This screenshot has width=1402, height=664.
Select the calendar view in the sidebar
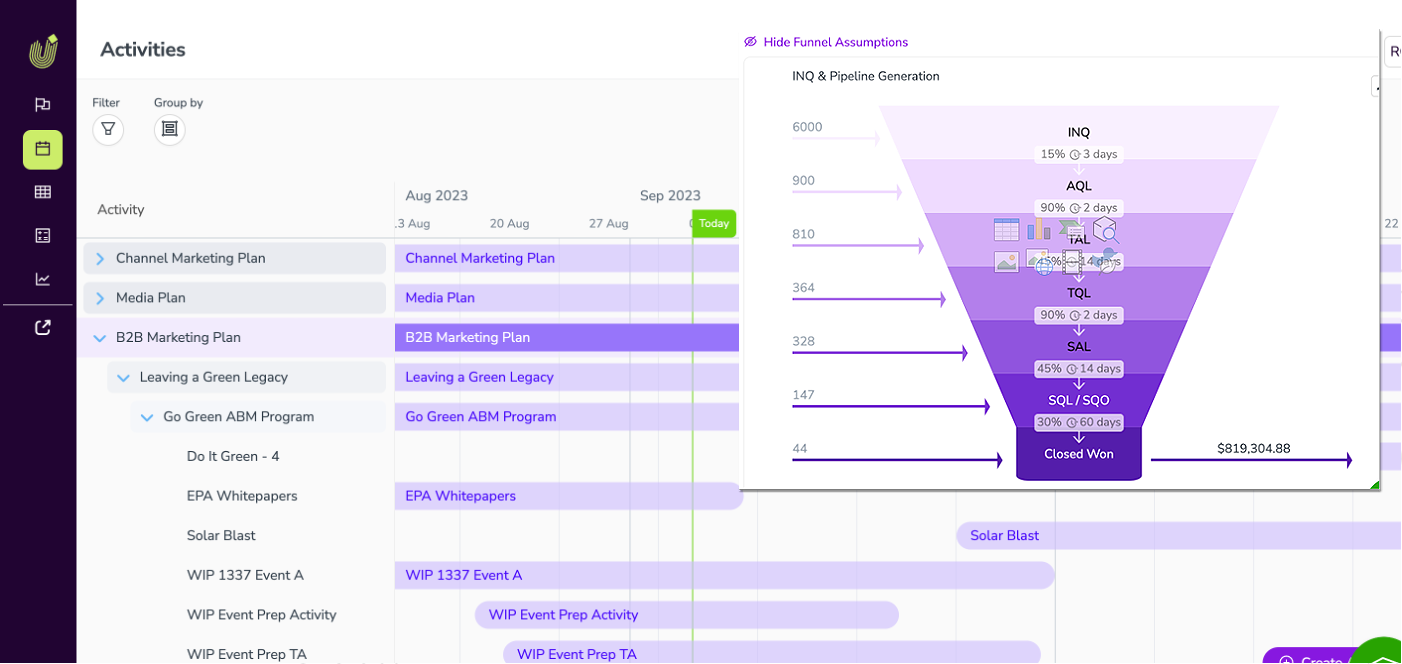[x=42, y=149]
